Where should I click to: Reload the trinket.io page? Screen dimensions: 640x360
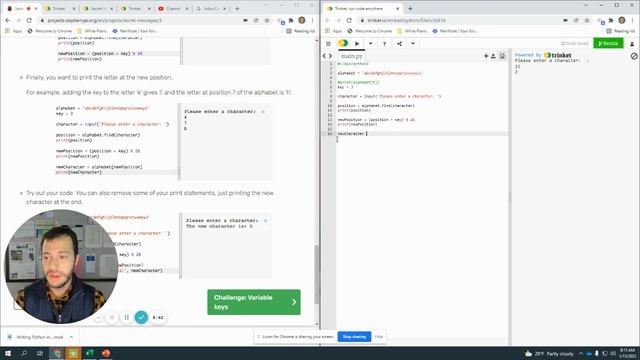tap(349, 20)
